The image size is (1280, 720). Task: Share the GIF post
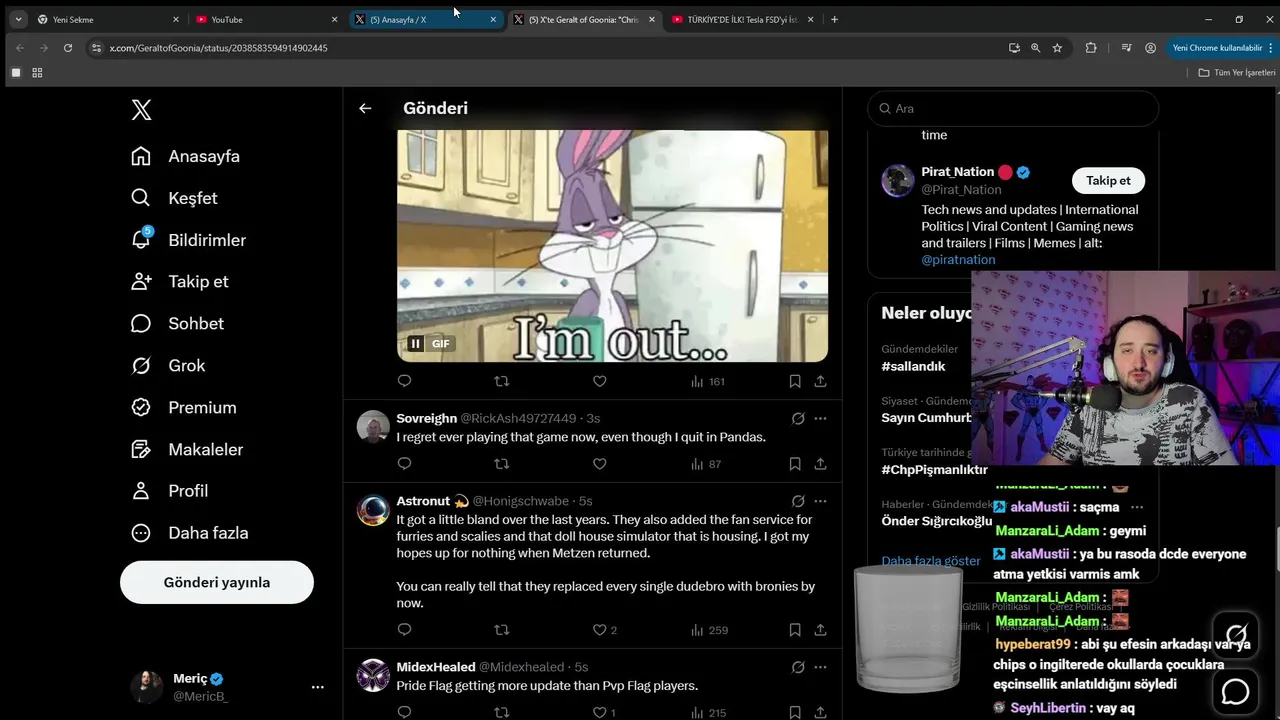coord(820,381)
